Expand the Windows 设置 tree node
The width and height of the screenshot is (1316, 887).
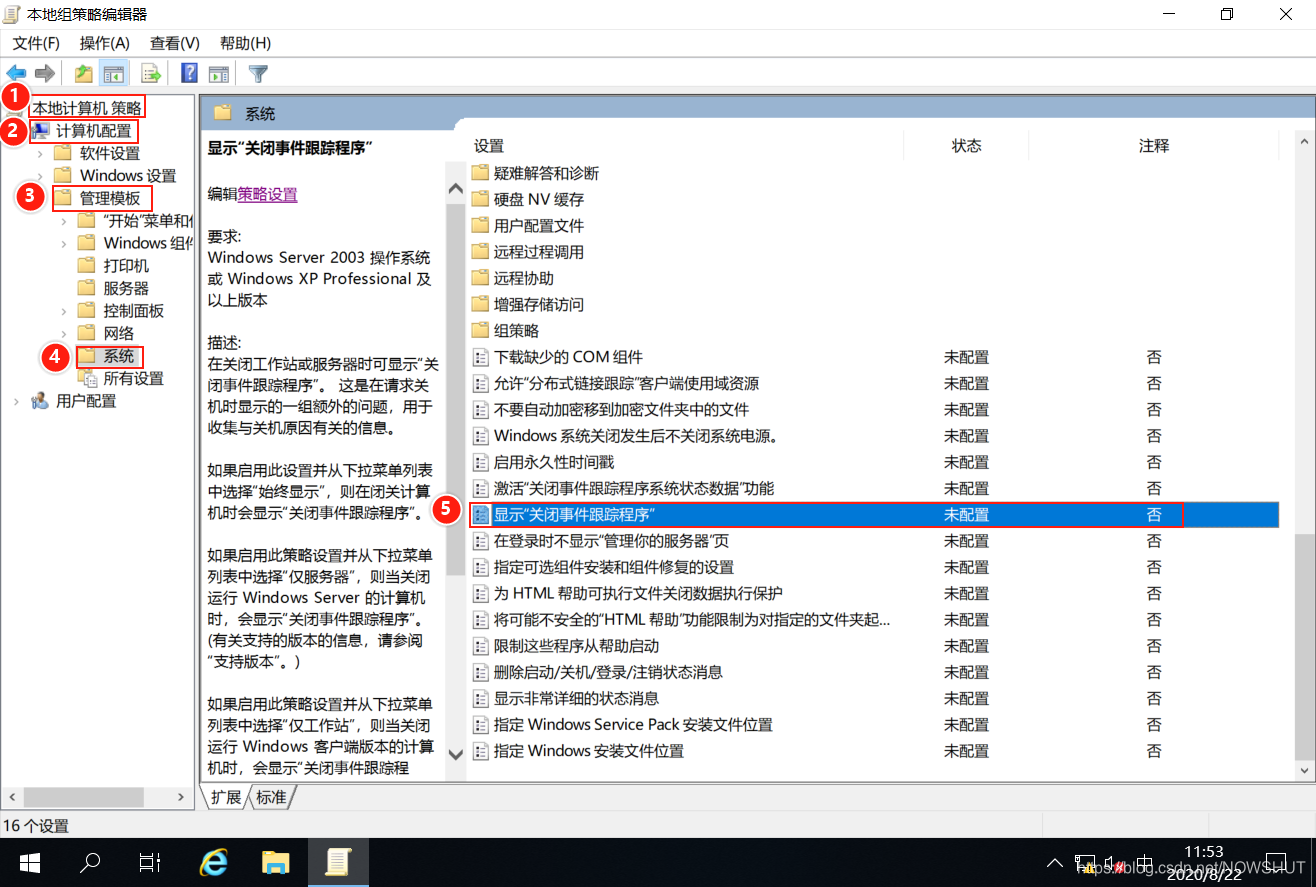pyautogui.click(x=39, y=175)
